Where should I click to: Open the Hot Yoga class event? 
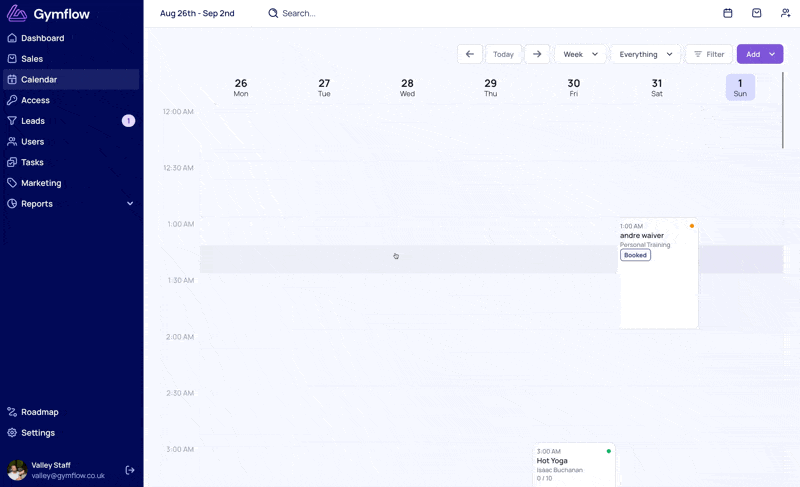(574, 465)
